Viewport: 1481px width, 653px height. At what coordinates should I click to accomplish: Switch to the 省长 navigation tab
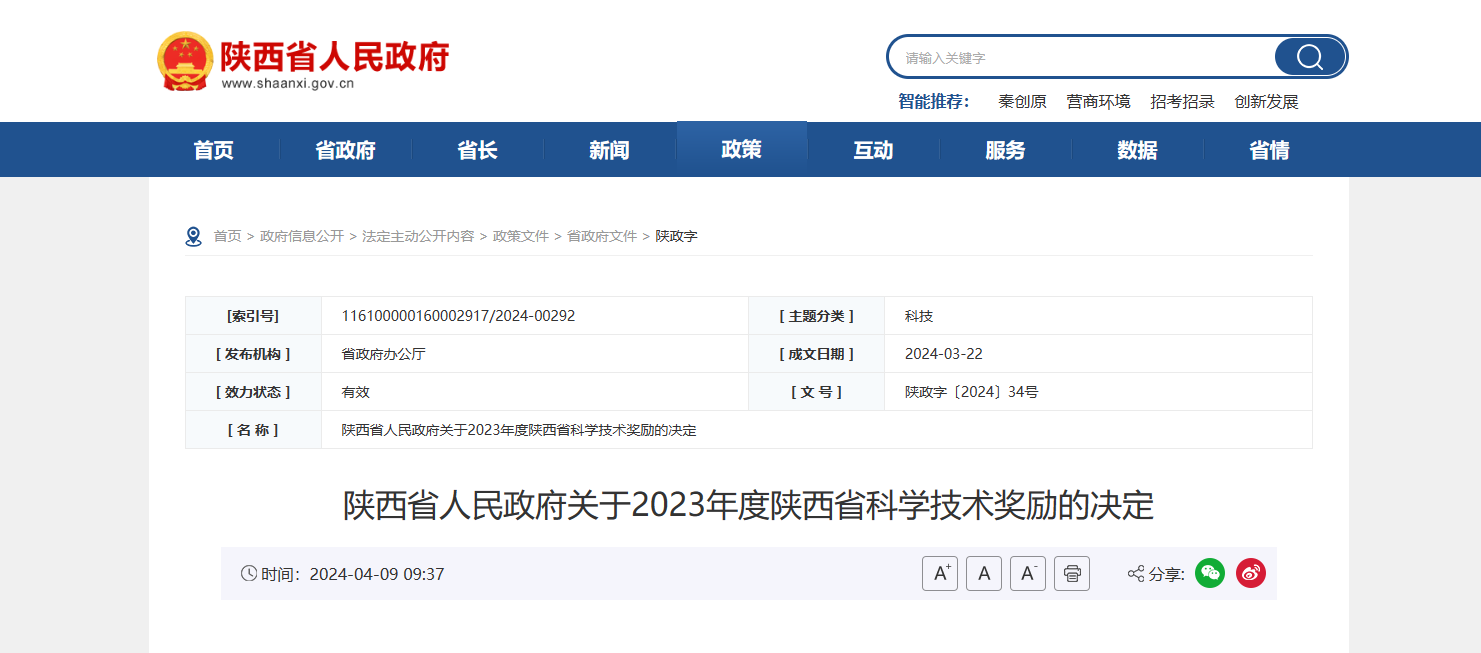[x=478, y=150]
